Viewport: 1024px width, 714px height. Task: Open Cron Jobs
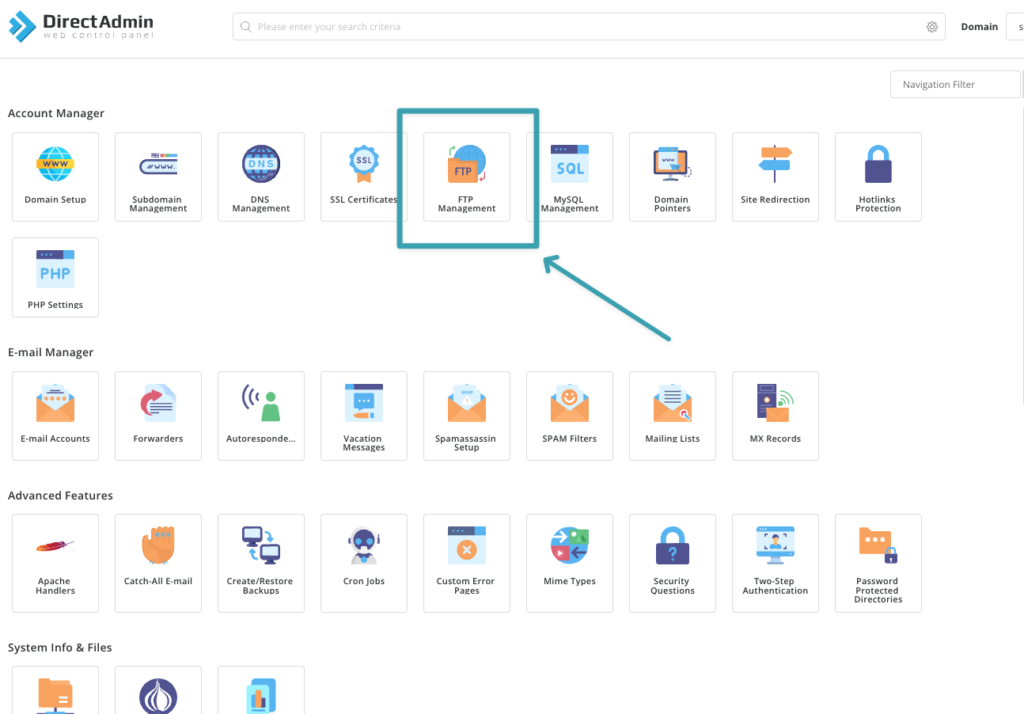pyautogui.click(x=364, y=563)
